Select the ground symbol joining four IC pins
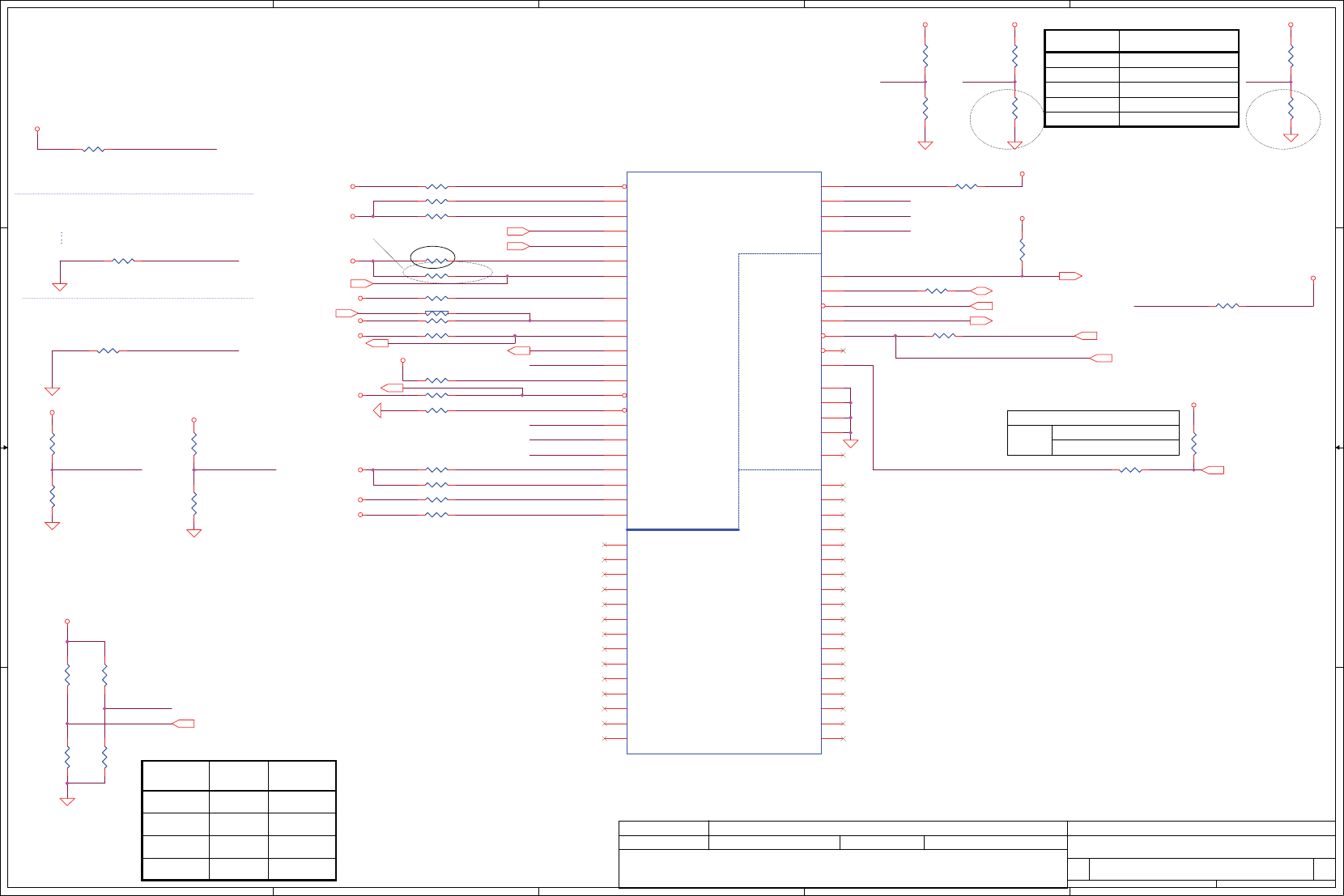 (x=851, y=444)
